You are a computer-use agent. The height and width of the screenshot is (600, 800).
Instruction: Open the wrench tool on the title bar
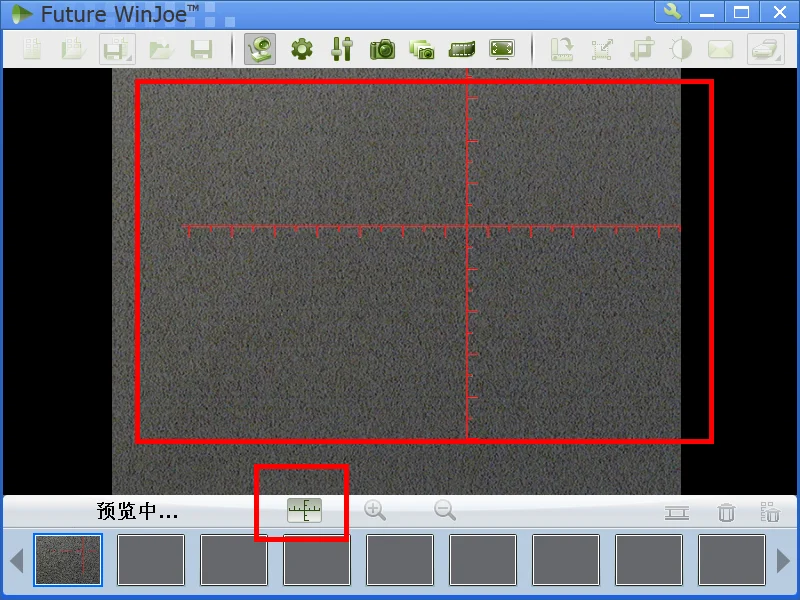click(x=672, y=13)
